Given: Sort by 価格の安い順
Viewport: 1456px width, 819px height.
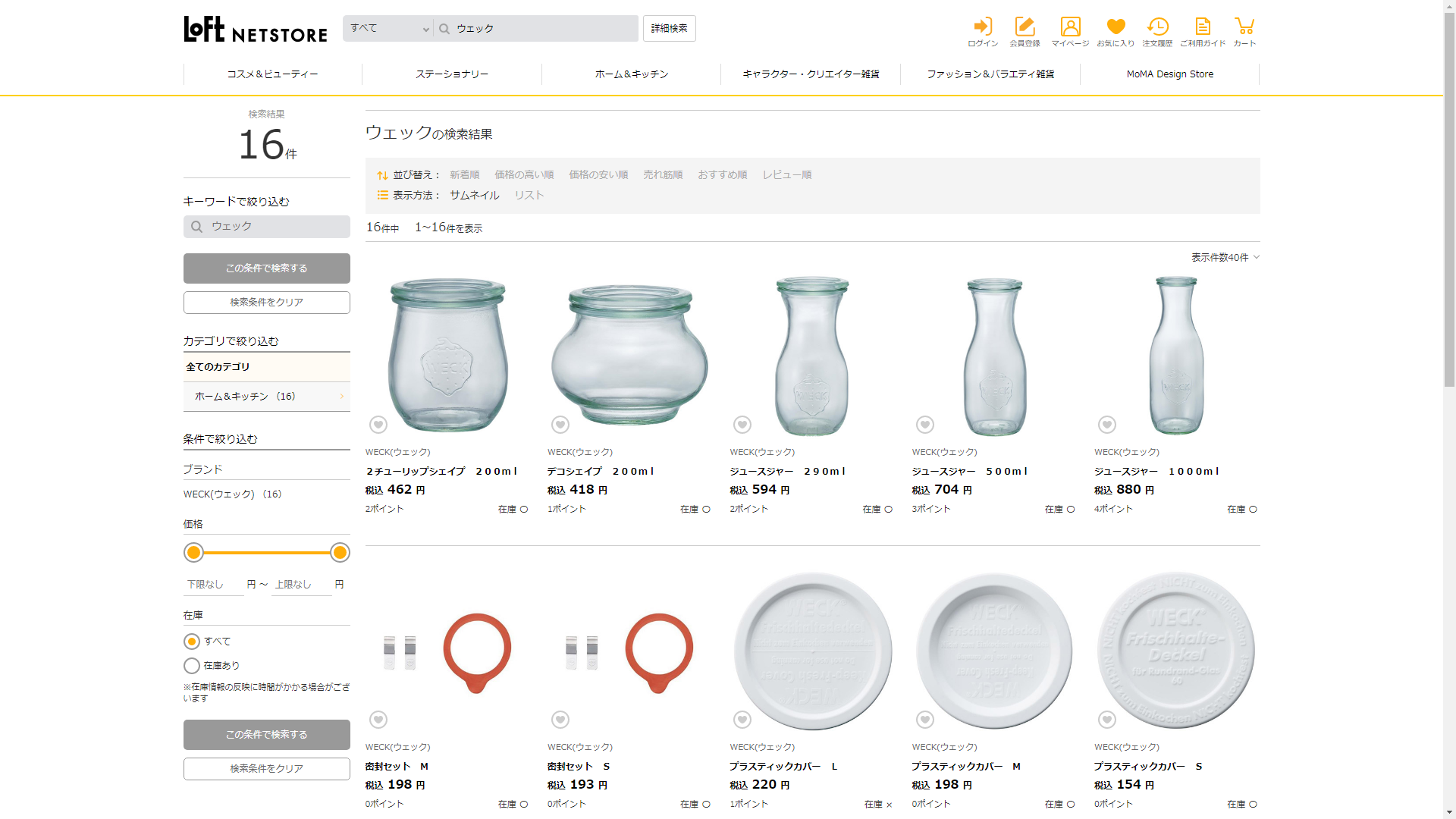Looking at the screenshot, I should pyautogui.click(x=598, y=175).
